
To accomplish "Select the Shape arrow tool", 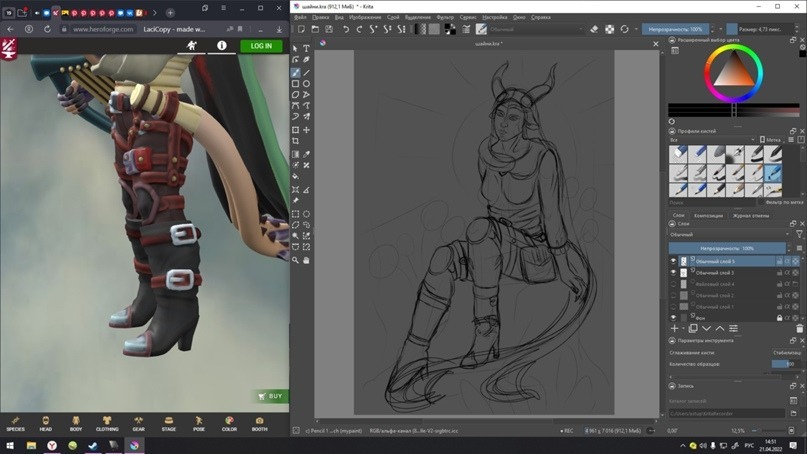I will [x=295, y=48].
